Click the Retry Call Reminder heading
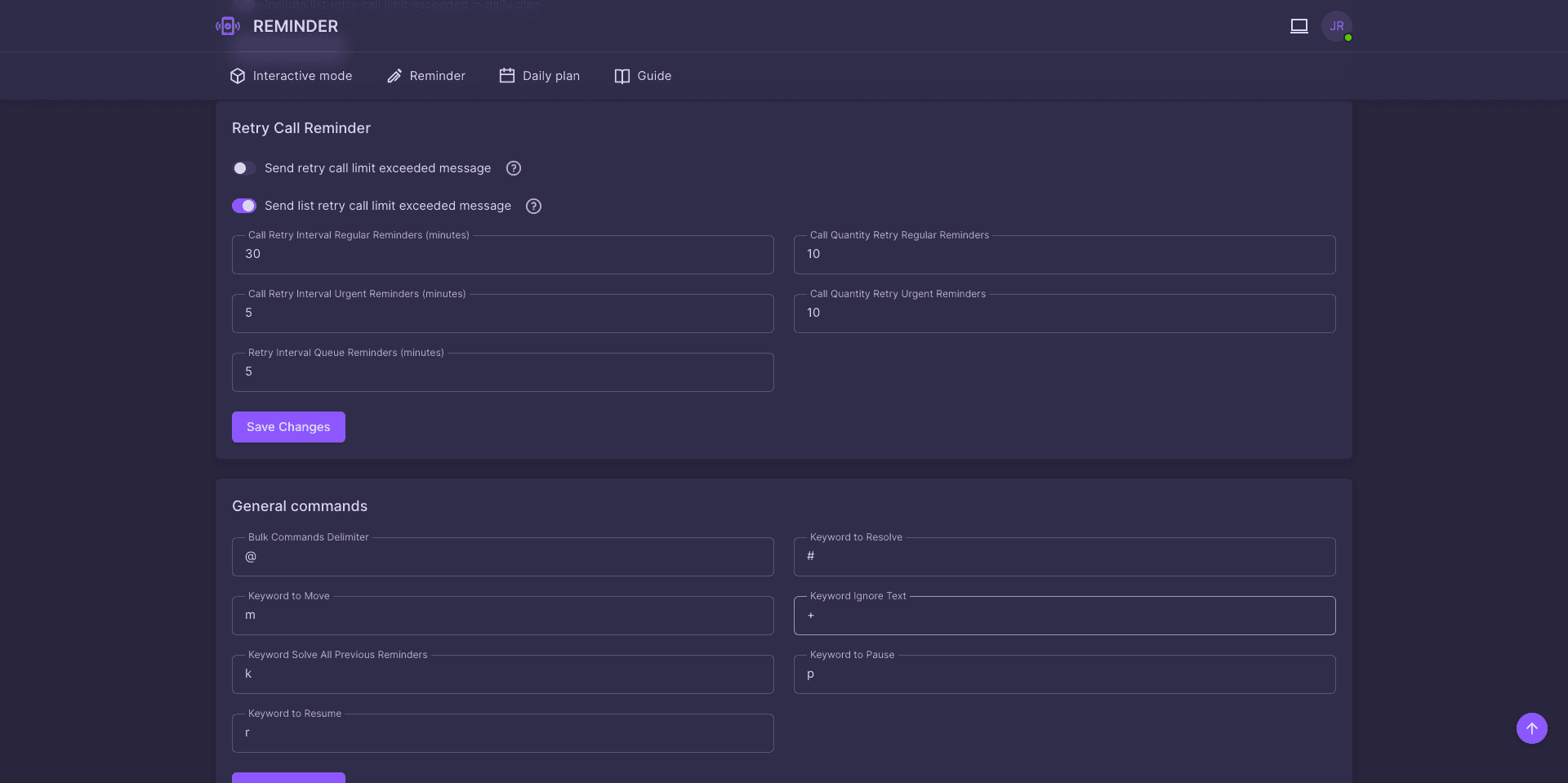Viewport: 1568px width, 783px height. 301,128
